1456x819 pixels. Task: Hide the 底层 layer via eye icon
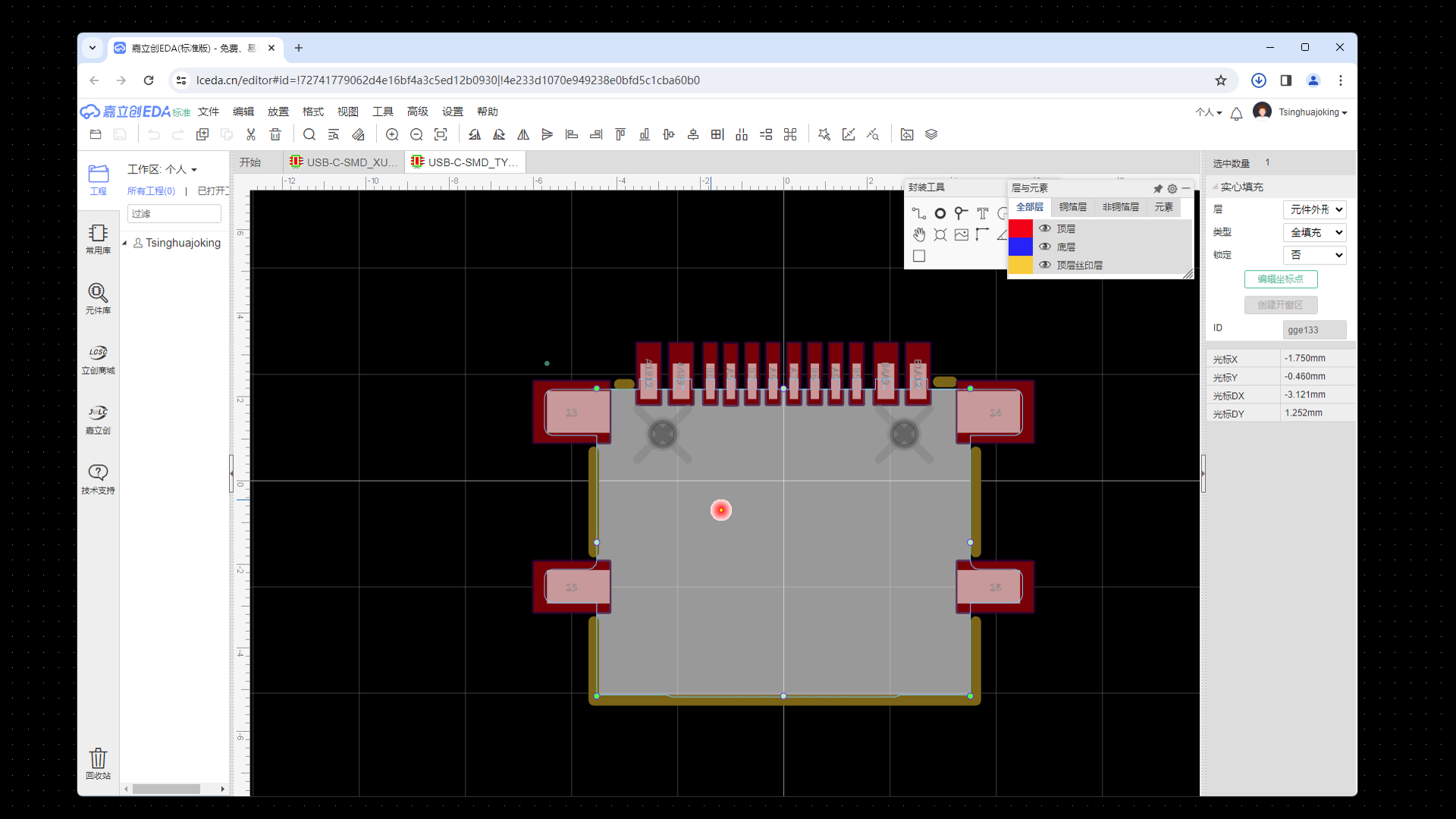click(1045, 247)
